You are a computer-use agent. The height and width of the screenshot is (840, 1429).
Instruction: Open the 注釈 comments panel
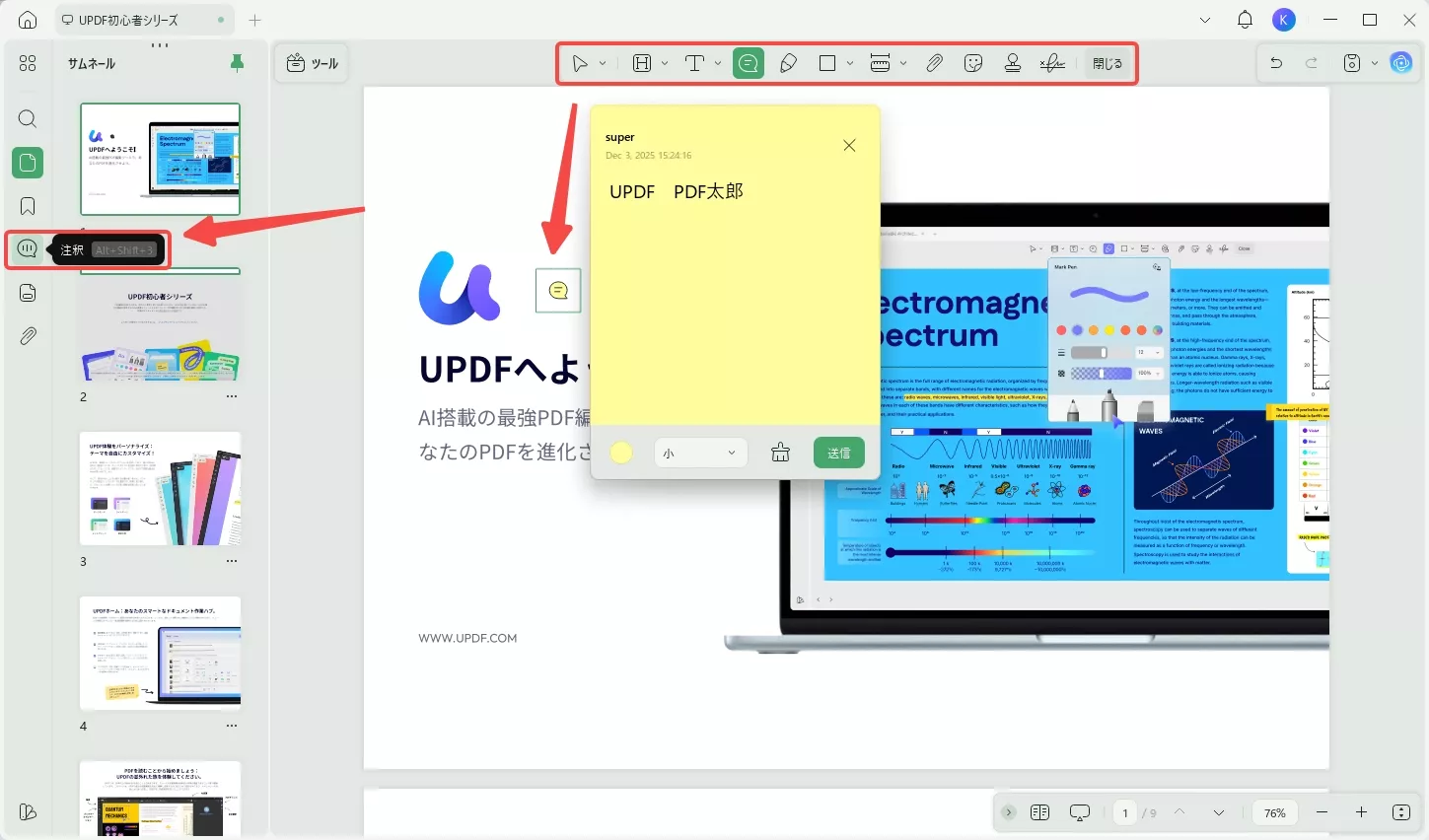pos(28,249)
